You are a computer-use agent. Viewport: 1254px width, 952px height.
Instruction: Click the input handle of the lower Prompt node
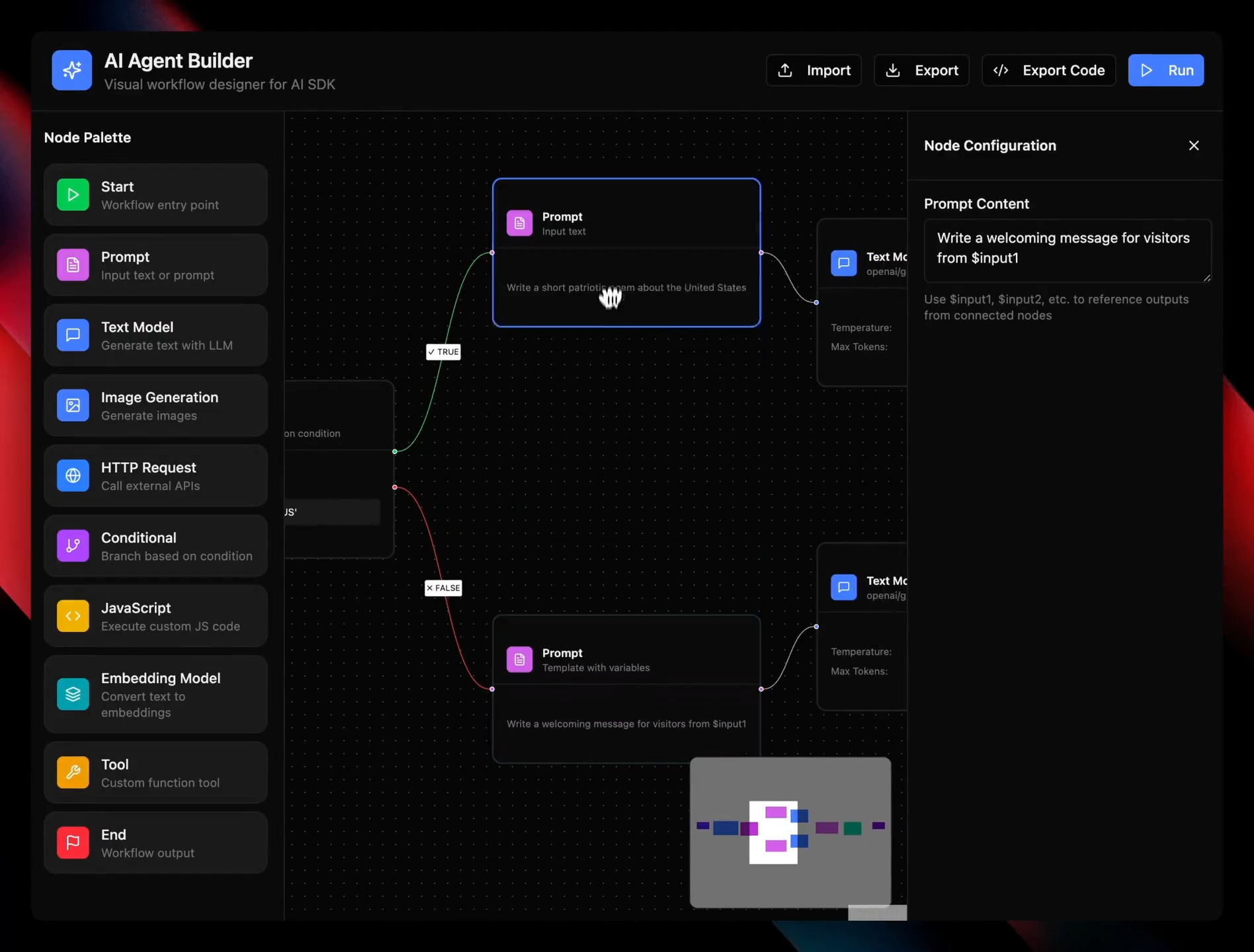[492, 689]
